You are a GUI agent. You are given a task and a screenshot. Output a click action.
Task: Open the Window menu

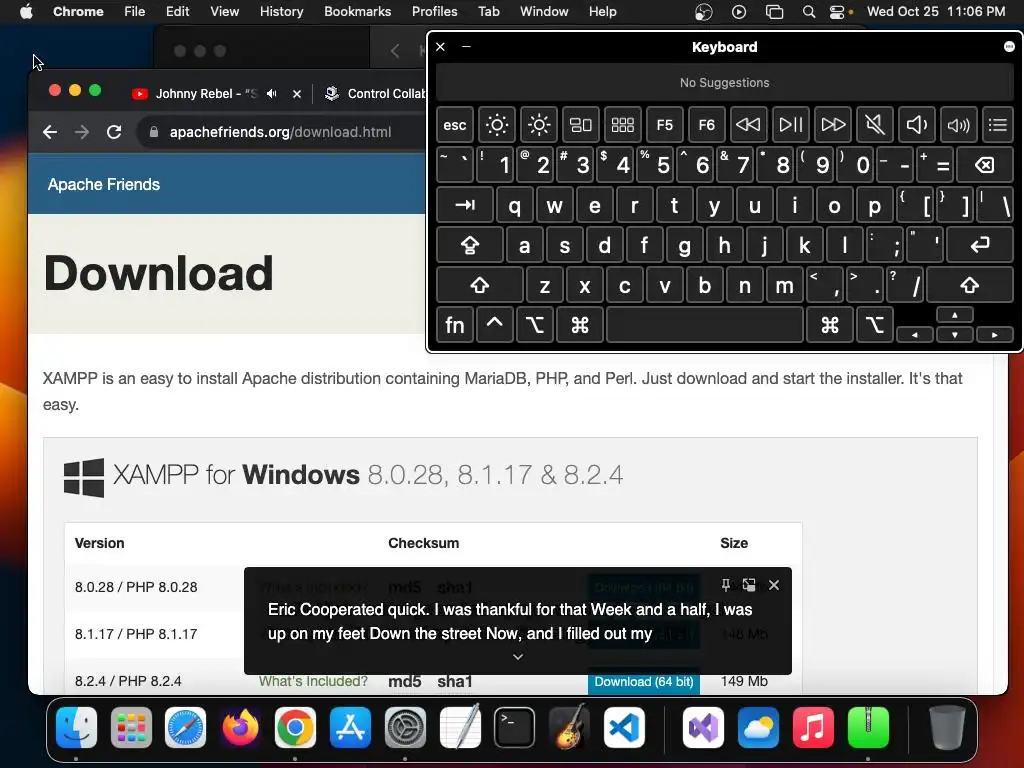coord(544,11)
